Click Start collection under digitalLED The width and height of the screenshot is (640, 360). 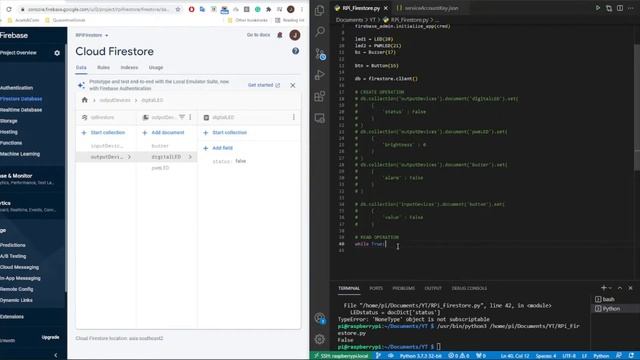click(x=225, y=133)
